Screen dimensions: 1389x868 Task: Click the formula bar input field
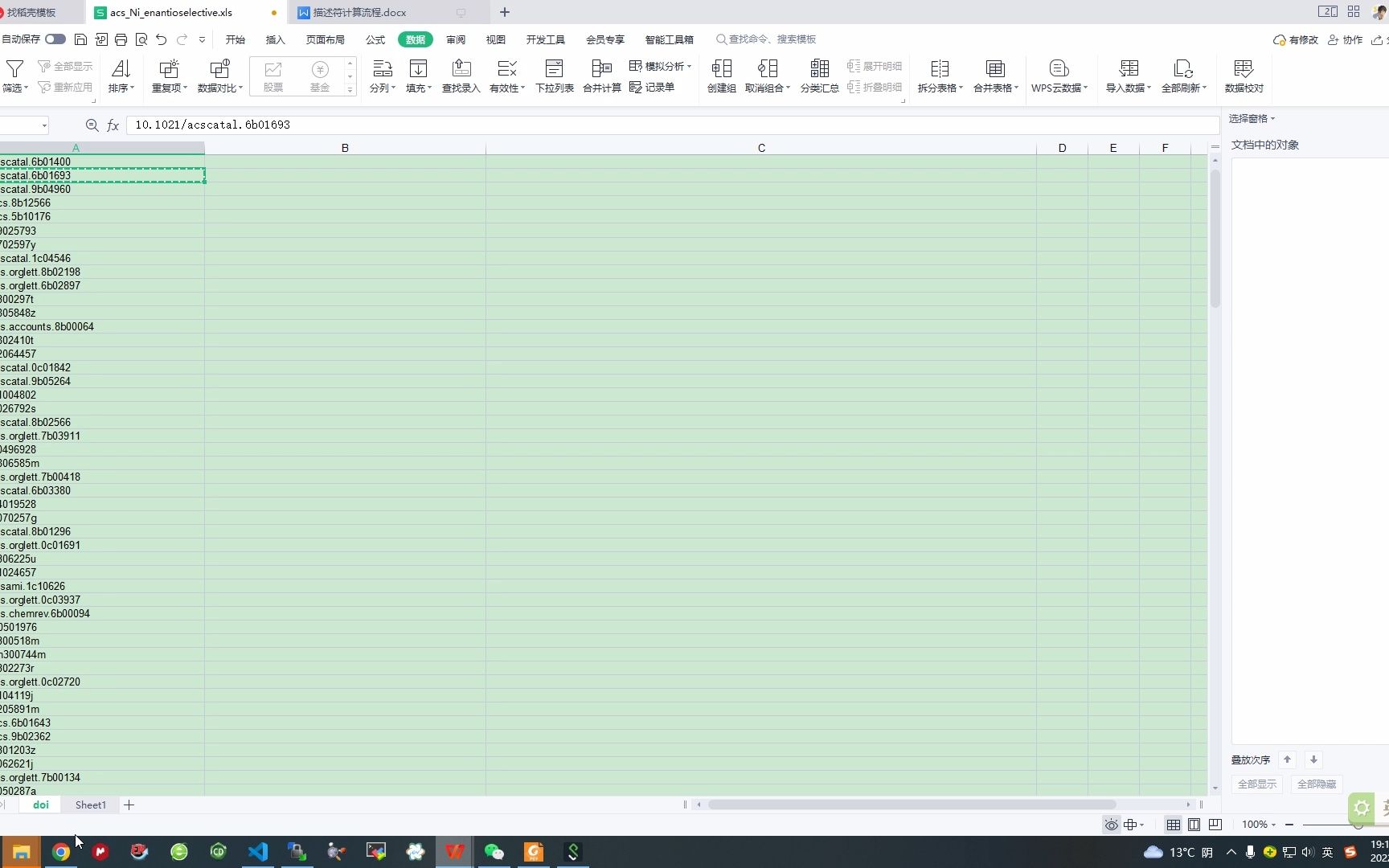pyautogui.click(x=673, y=125)
